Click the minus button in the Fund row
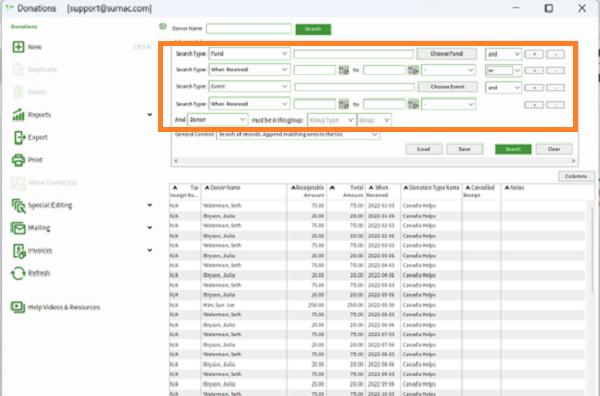Image resolution: width=600 pixels, height=396 pixels. point(555,54)
